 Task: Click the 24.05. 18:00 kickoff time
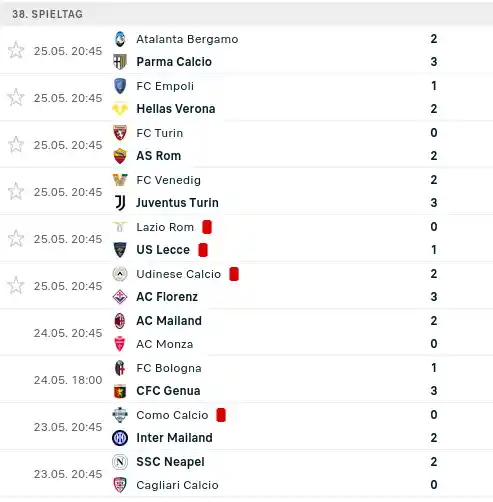pos(68,380)
